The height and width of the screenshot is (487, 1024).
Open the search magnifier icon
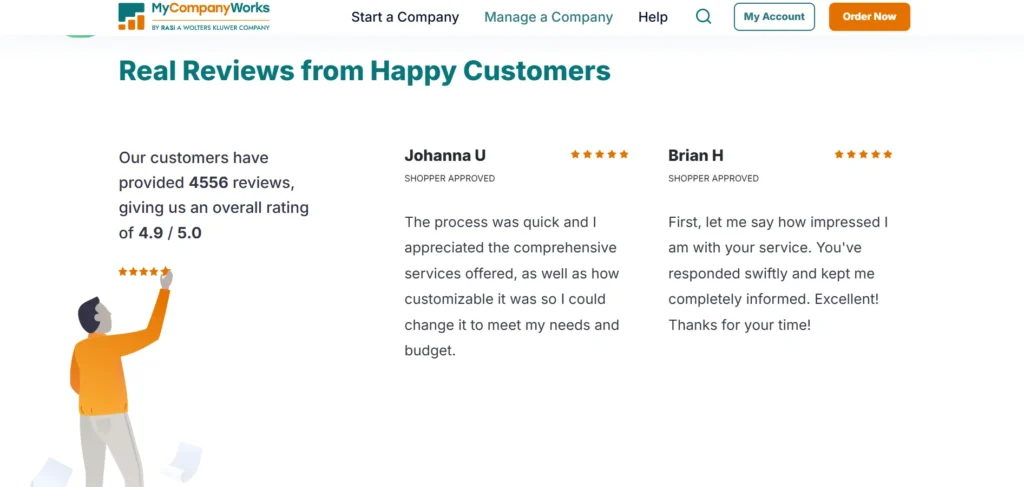click(x=703, y=17)
